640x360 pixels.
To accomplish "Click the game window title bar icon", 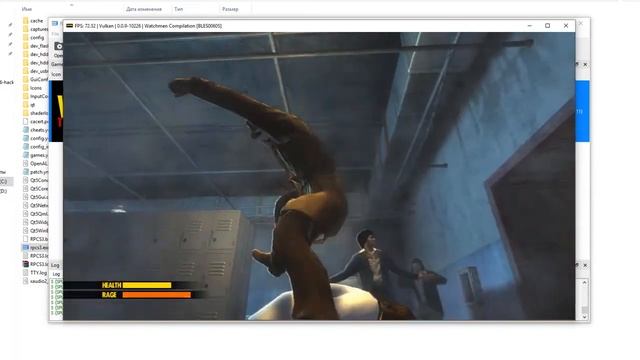I will 69,26.
